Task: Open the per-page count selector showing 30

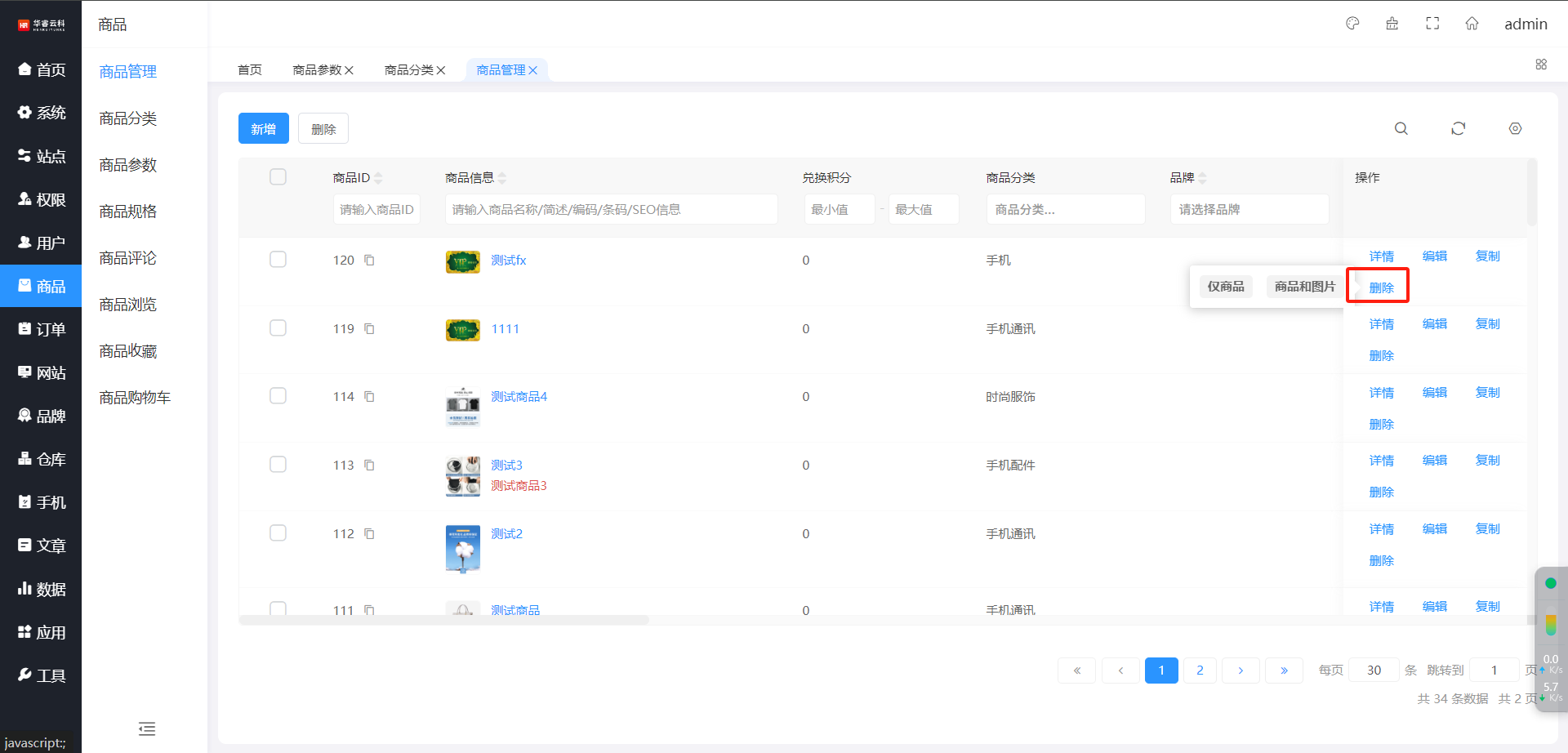Action: coord(1374,671)
